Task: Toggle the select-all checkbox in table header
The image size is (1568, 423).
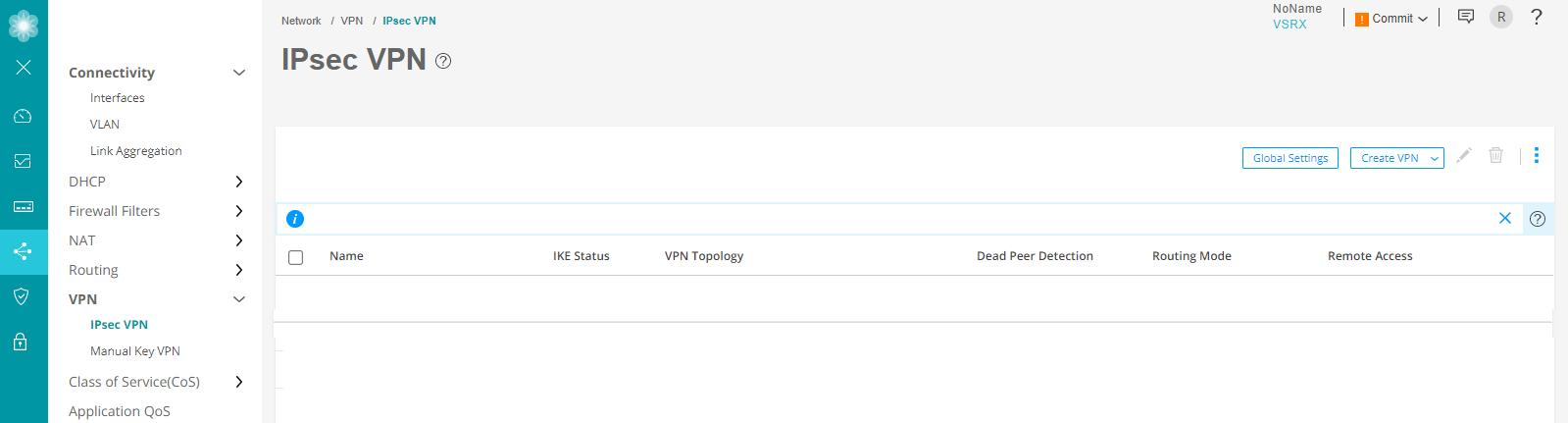Action: [296, 257]
